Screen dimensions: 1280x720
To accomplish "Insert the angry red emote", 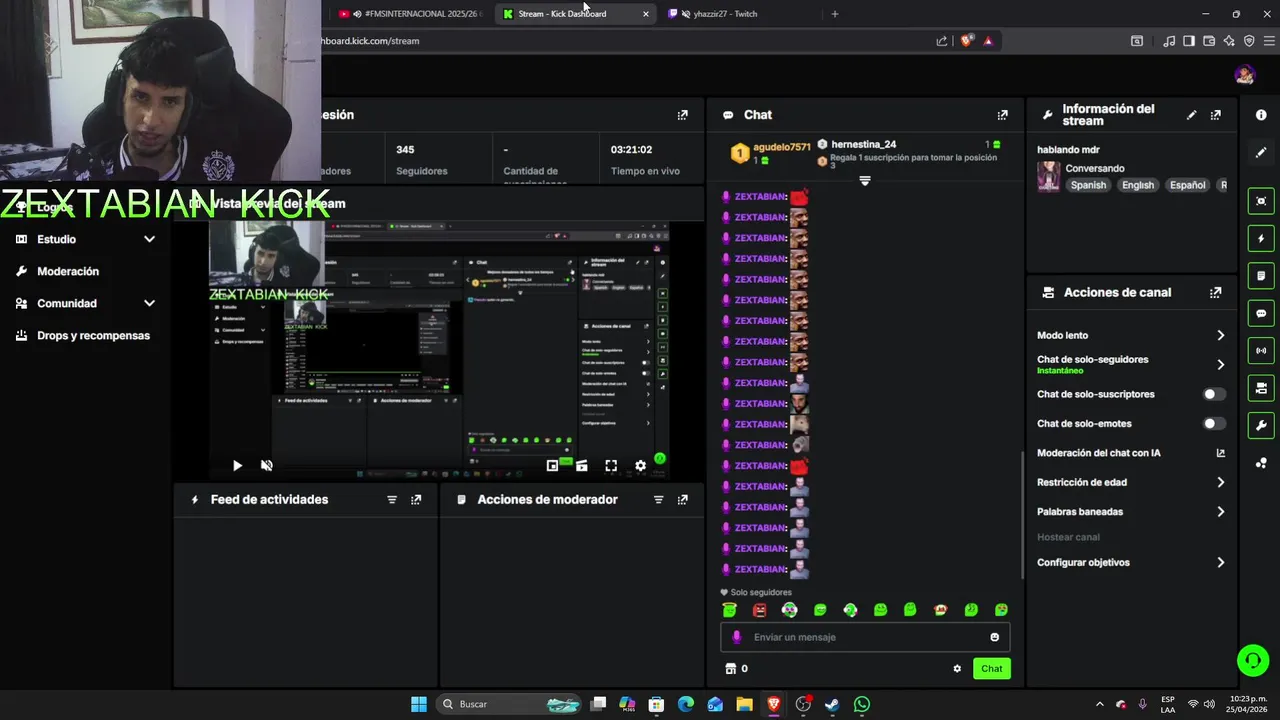I will (x=760, y=610).
